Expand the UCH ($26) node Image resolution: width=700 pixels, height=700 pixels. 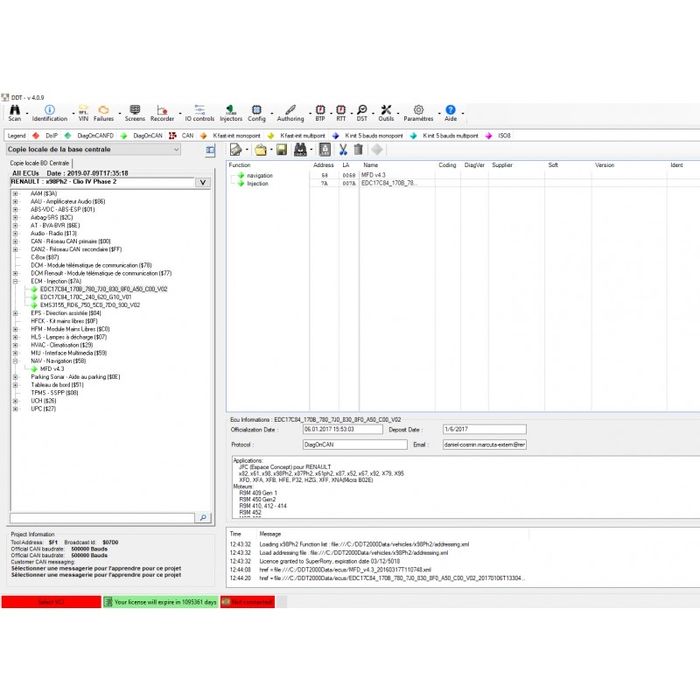pos(15,401)
